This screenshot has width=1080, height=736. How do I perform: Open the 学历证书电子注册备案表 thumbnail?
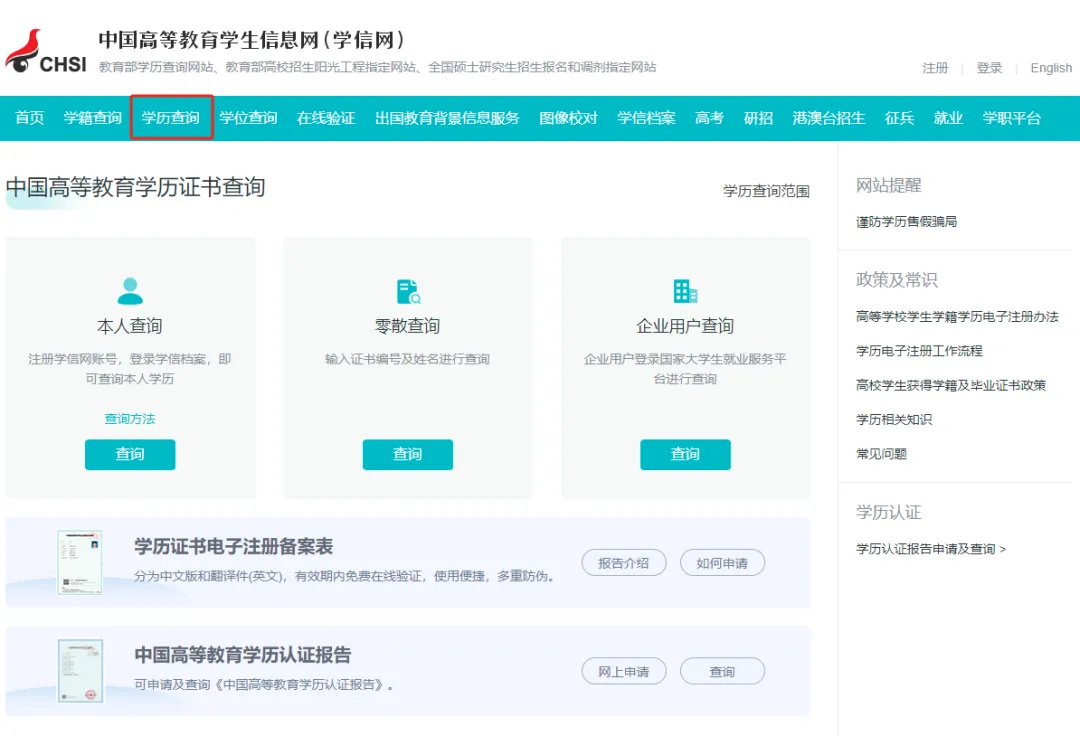(80, 562)
